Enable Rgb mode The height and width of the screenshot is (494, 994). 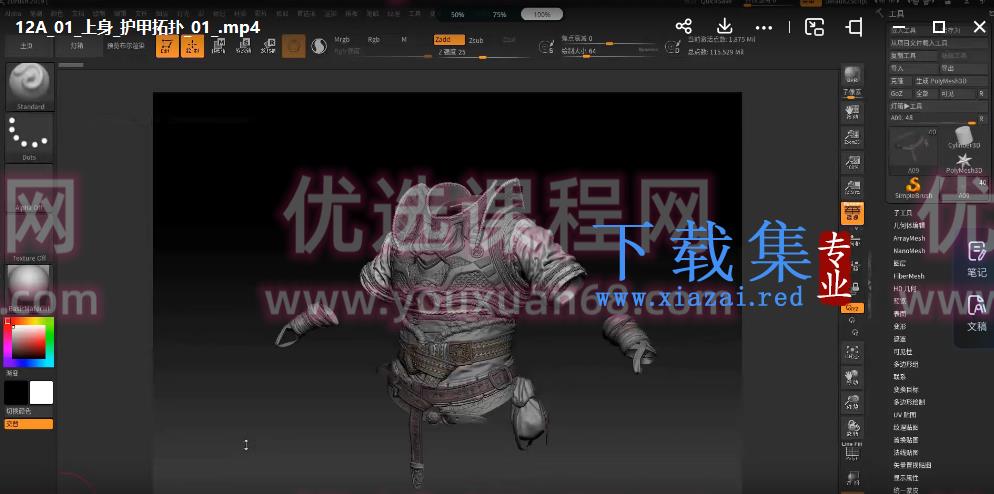374,39
